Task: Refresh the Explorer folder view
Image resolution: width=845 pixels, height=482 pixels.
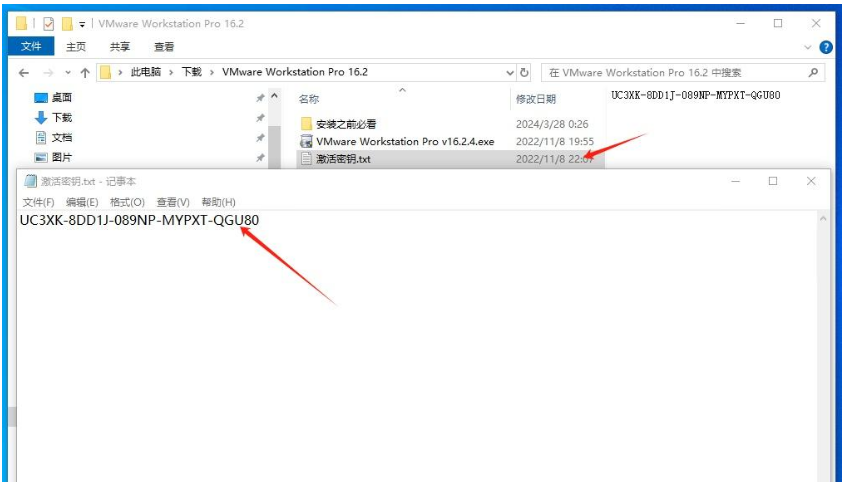Action: pyautogui.click(x=524, y=73)
